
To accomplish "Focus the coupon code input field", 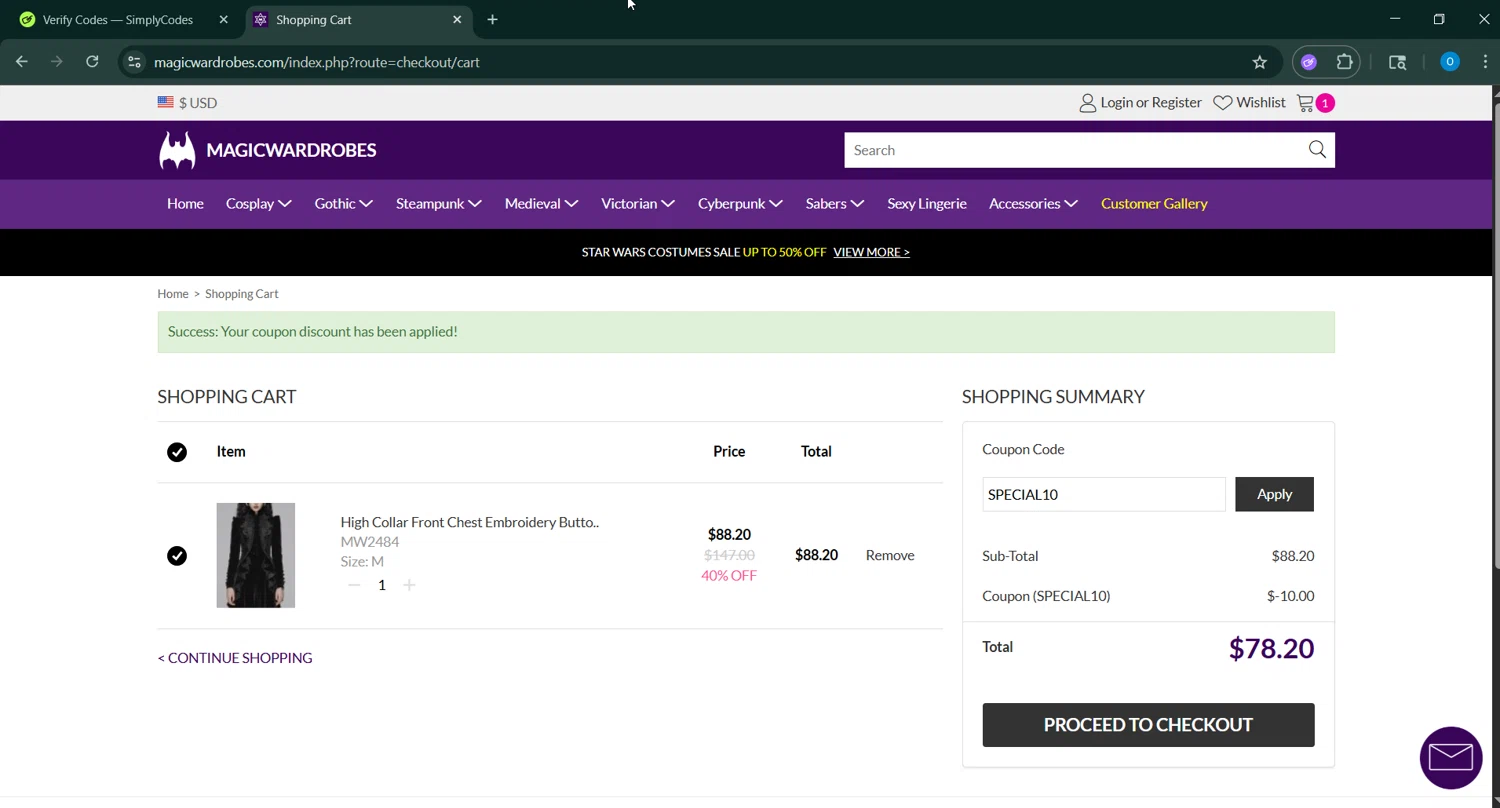I will click(1103, 494).
